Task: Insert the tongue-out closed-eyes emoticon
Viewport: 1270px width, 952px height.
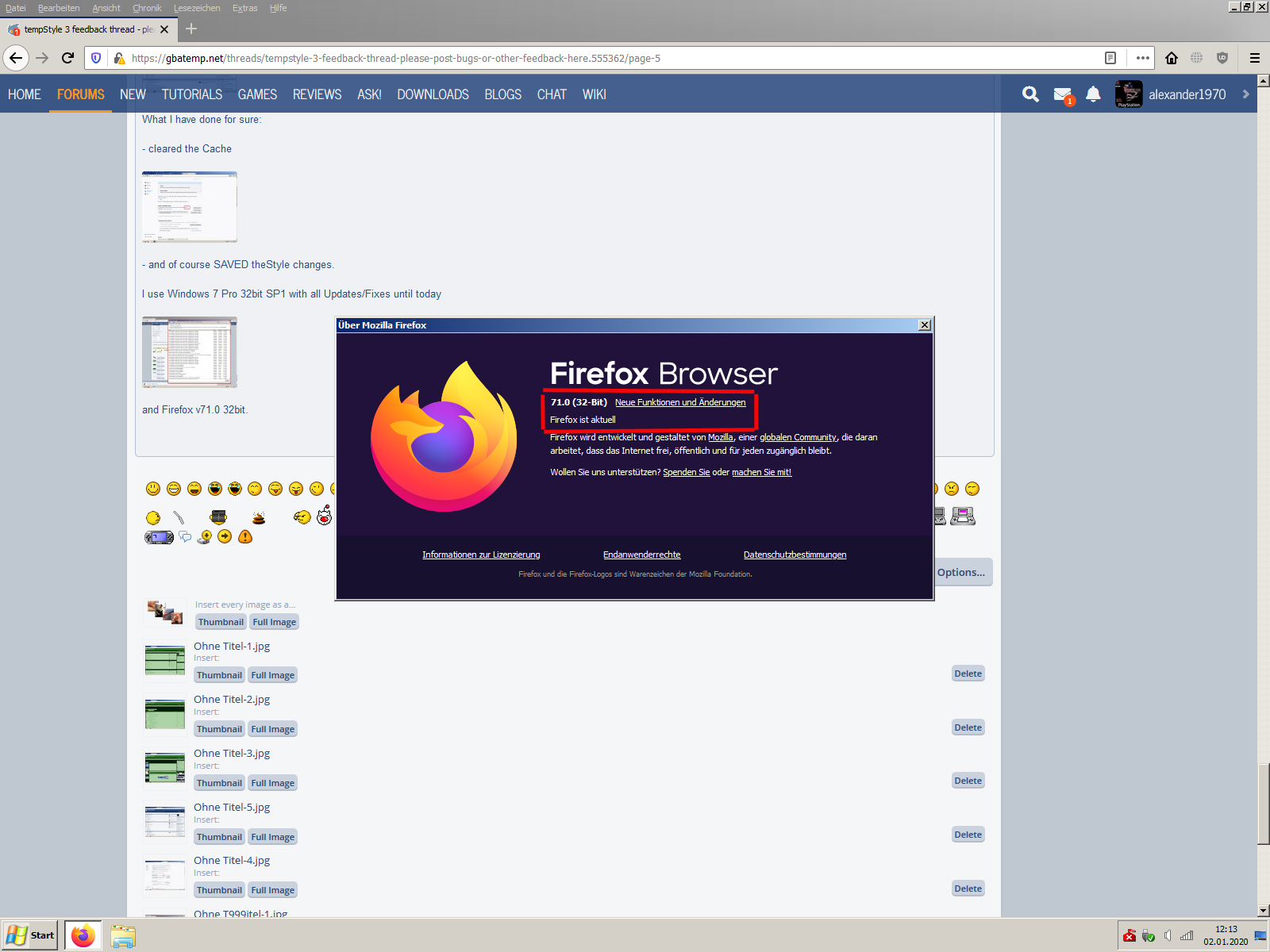Action: click(296, 489)
